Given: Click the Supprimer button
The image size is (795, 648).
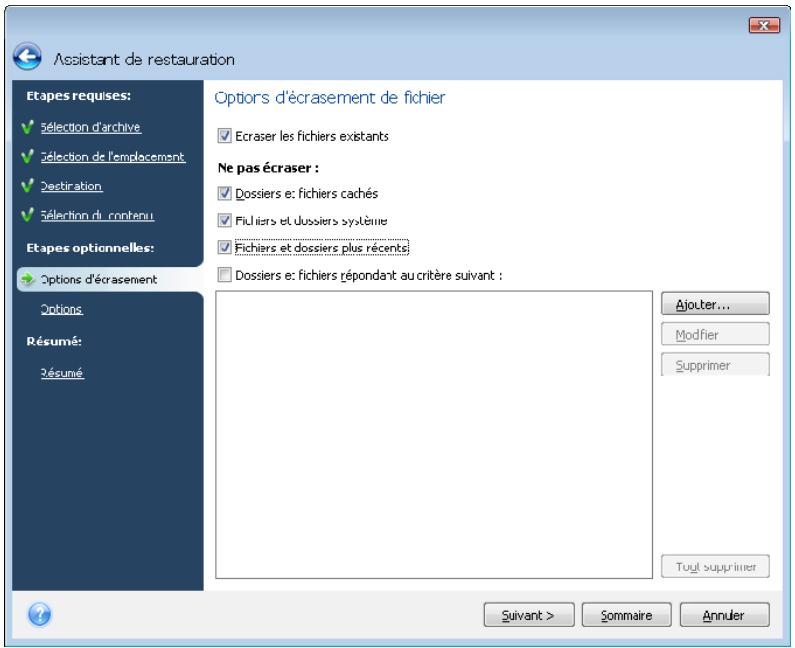Looking at the screenshot, I should (x=715, y=365).
